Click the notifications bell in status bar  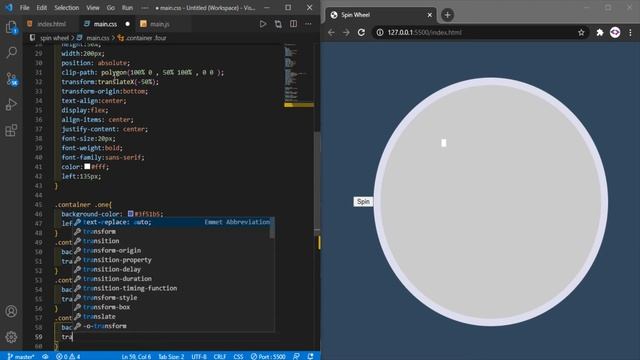coord(311,356)
